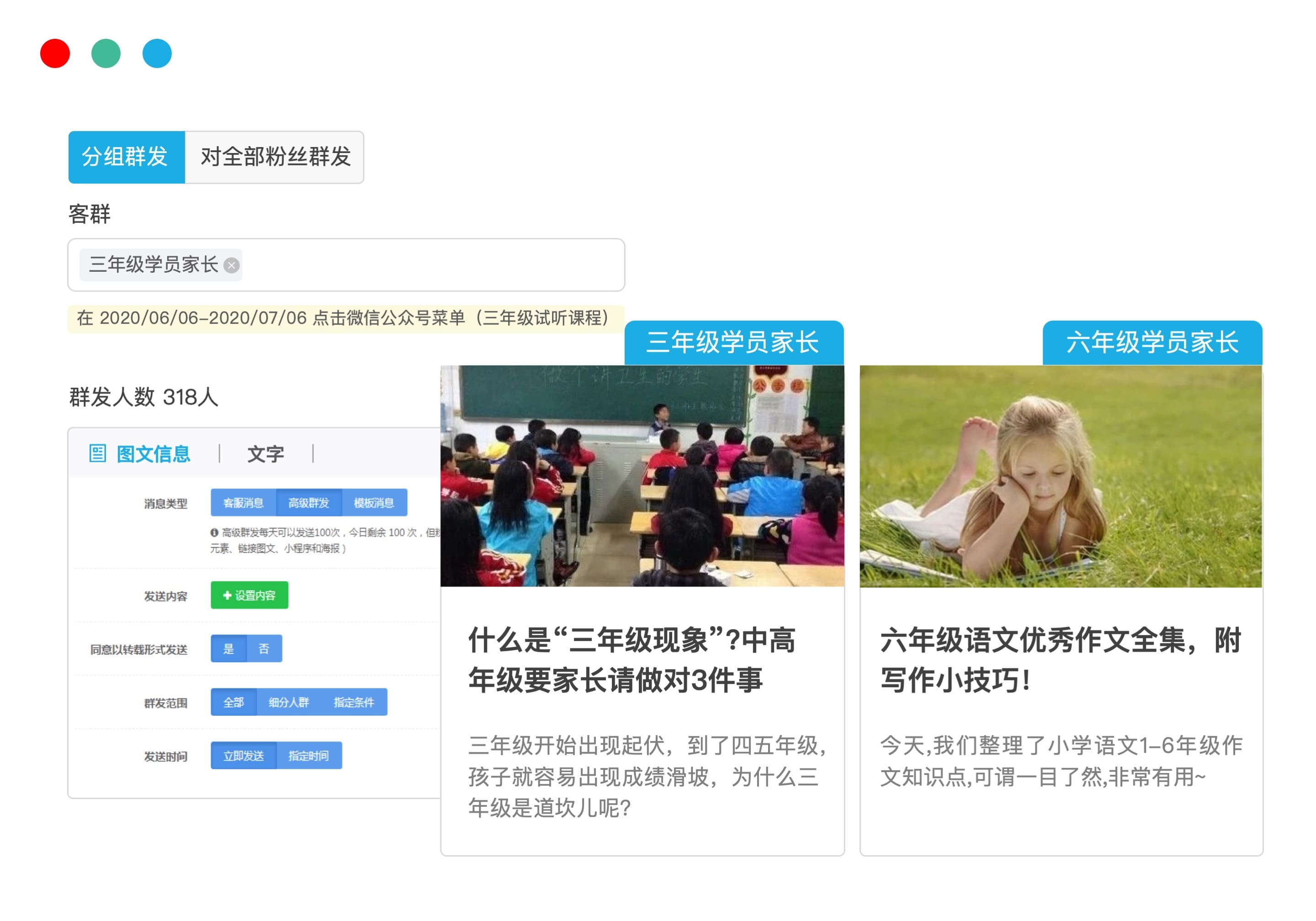The width and height of the screenshot is (1316, 921).
Task: Click the blue window dot
Action: coord(157,53)
